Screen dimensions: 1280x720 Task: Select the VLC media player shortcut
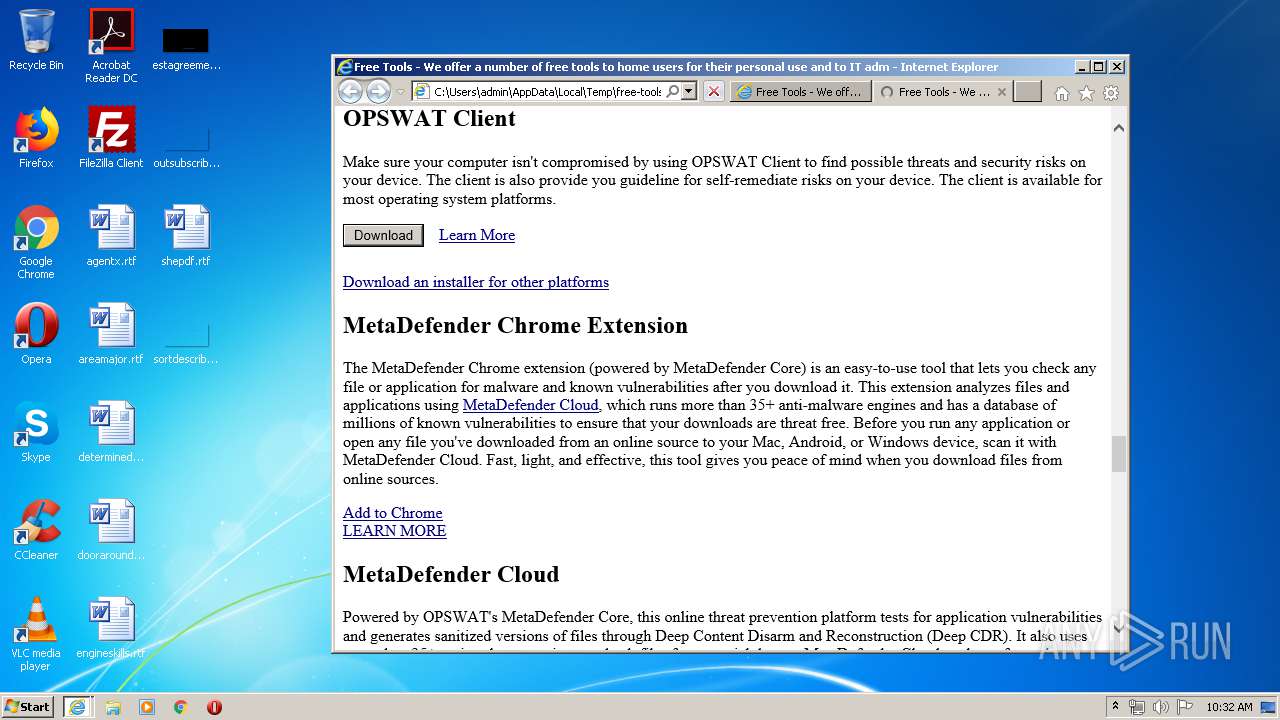point(36,635)
